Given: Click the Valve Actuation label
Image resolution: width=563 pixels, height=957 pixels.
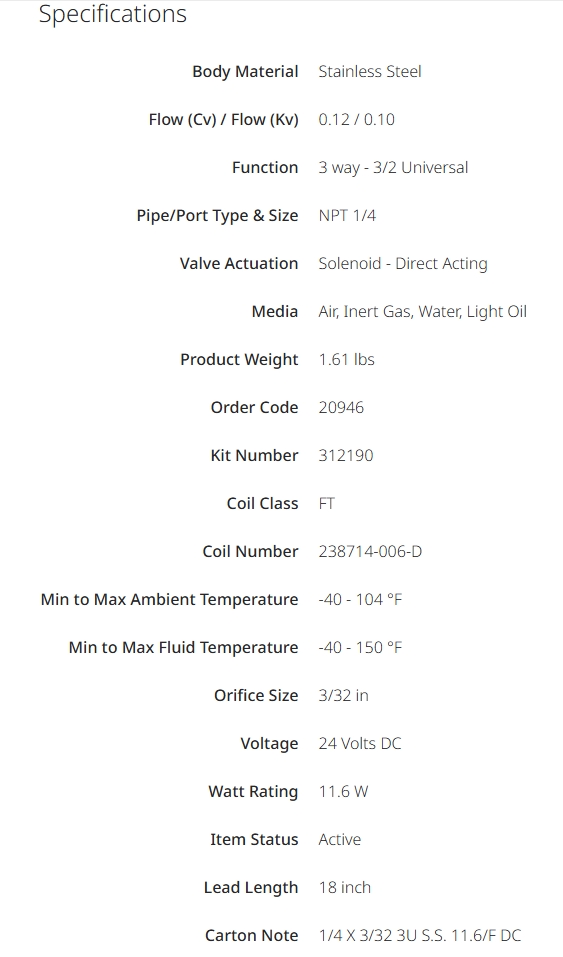Looking at the screenshot, I should [239, 264].
